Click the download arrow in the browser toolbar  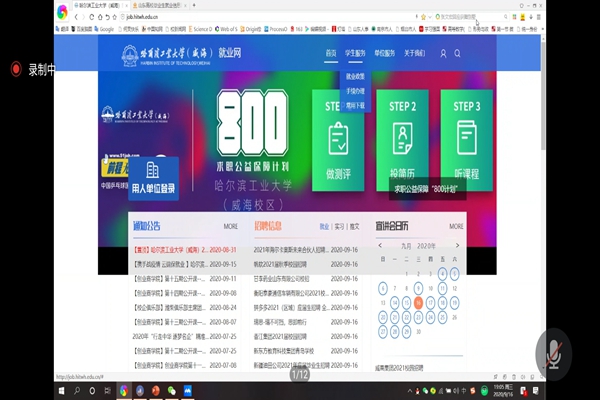tap(531, 17)
